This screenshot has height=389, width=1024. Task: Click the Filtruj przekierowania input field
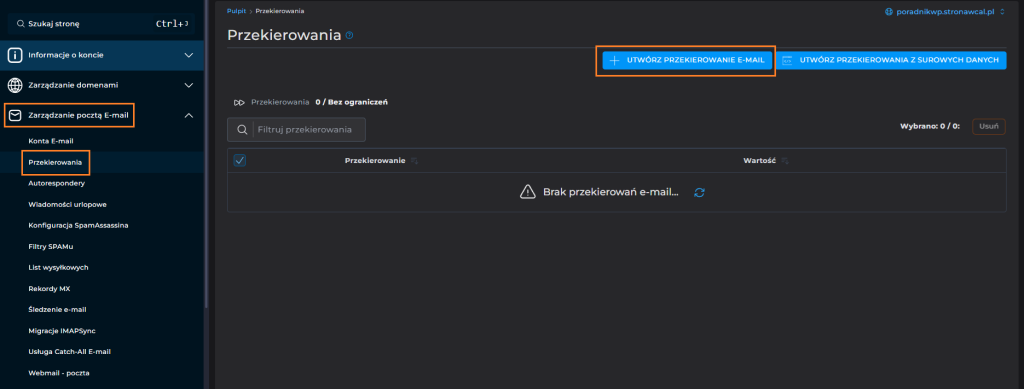296,130
